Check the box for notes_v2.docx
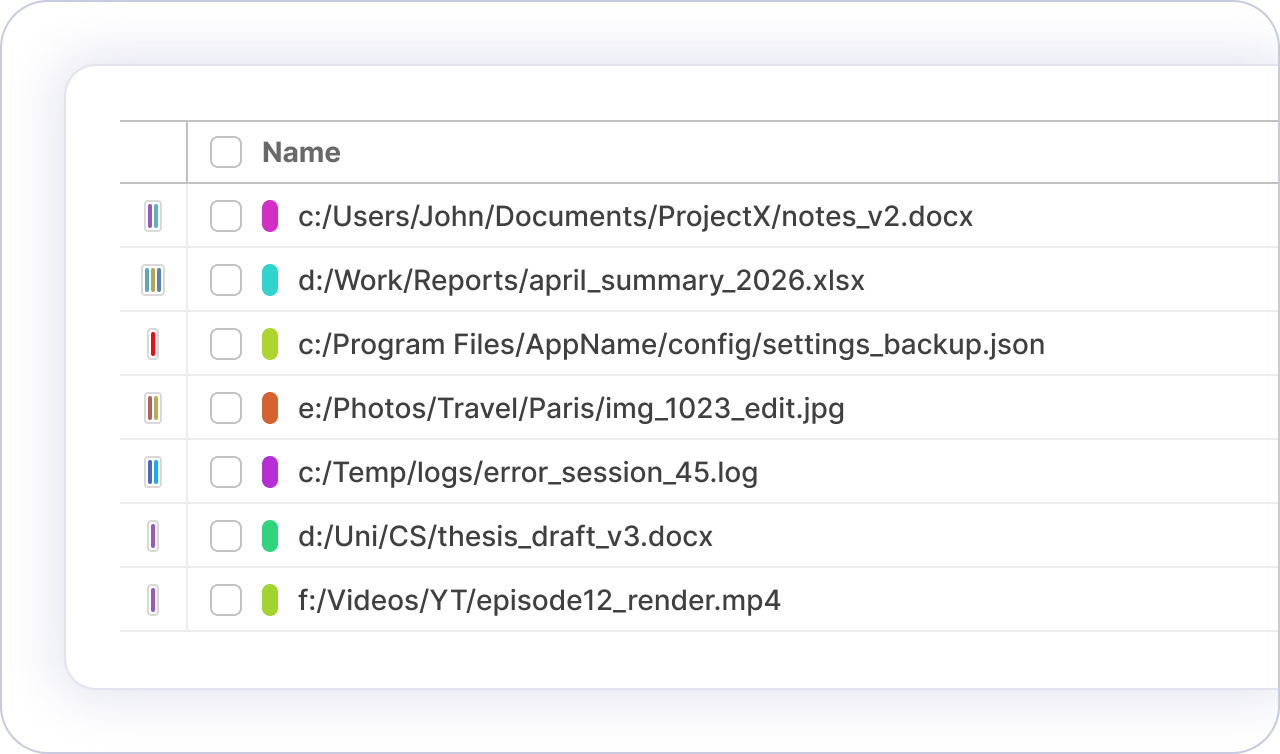The image size is (1280, 754). [226, 216]
